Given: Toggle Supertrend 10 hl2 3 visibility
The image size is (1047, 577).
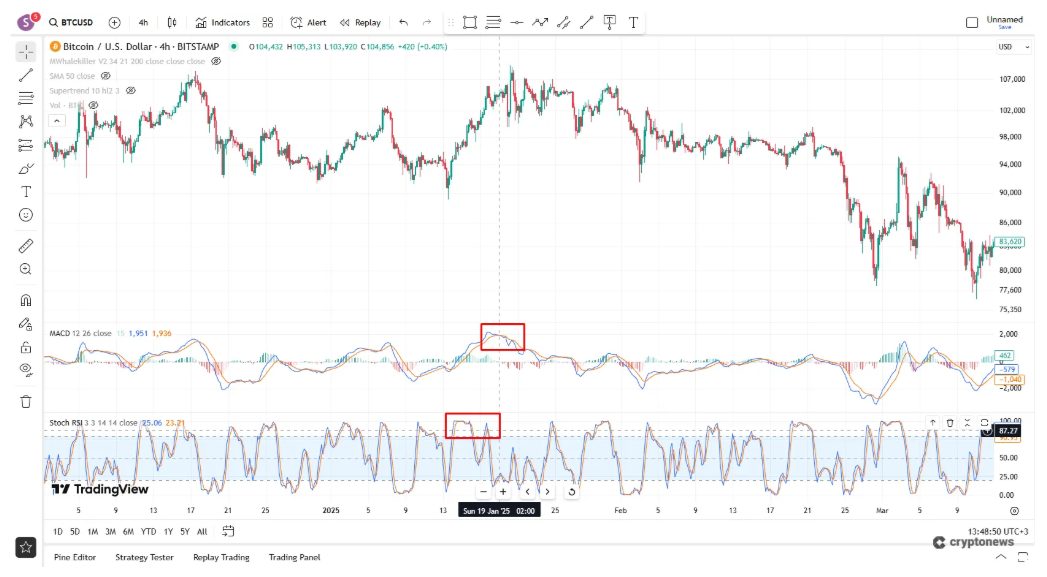Looking at the screenshot, I should pos(129,90).
